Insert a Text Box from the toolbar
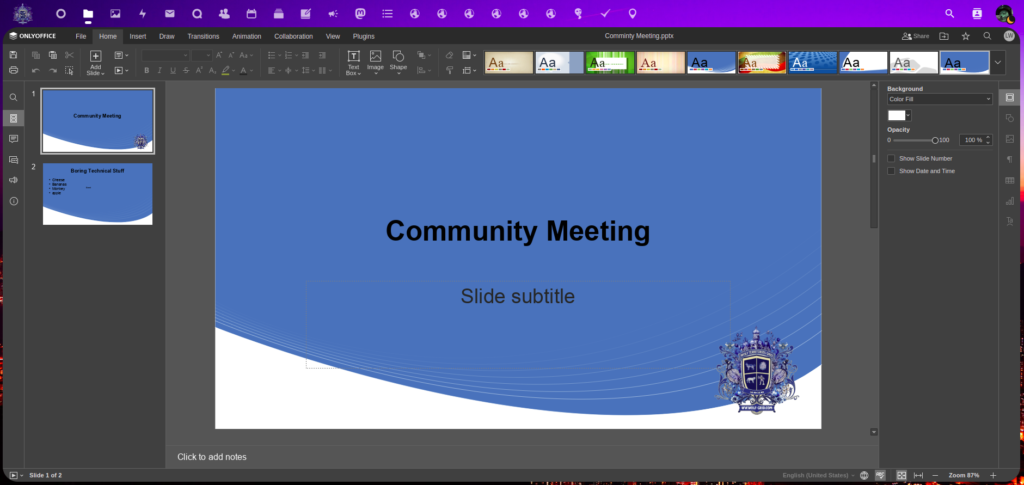Screen dimensions: 1024x485 click(353, 57)
